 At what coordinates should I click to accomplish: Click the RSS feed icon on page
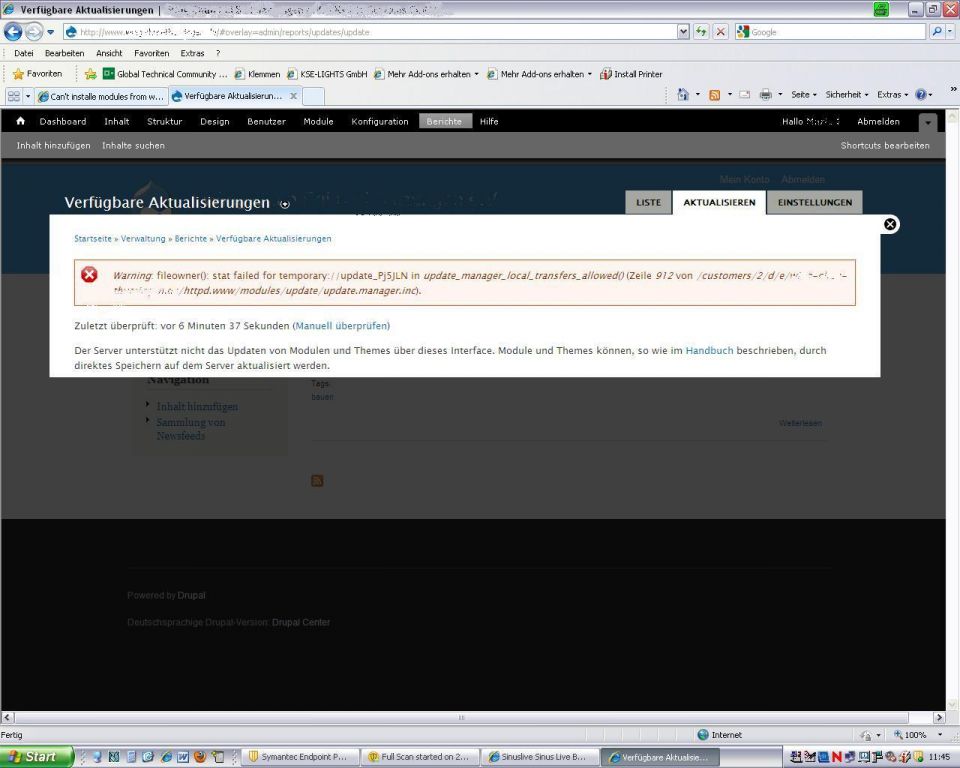tap(317, 481)
